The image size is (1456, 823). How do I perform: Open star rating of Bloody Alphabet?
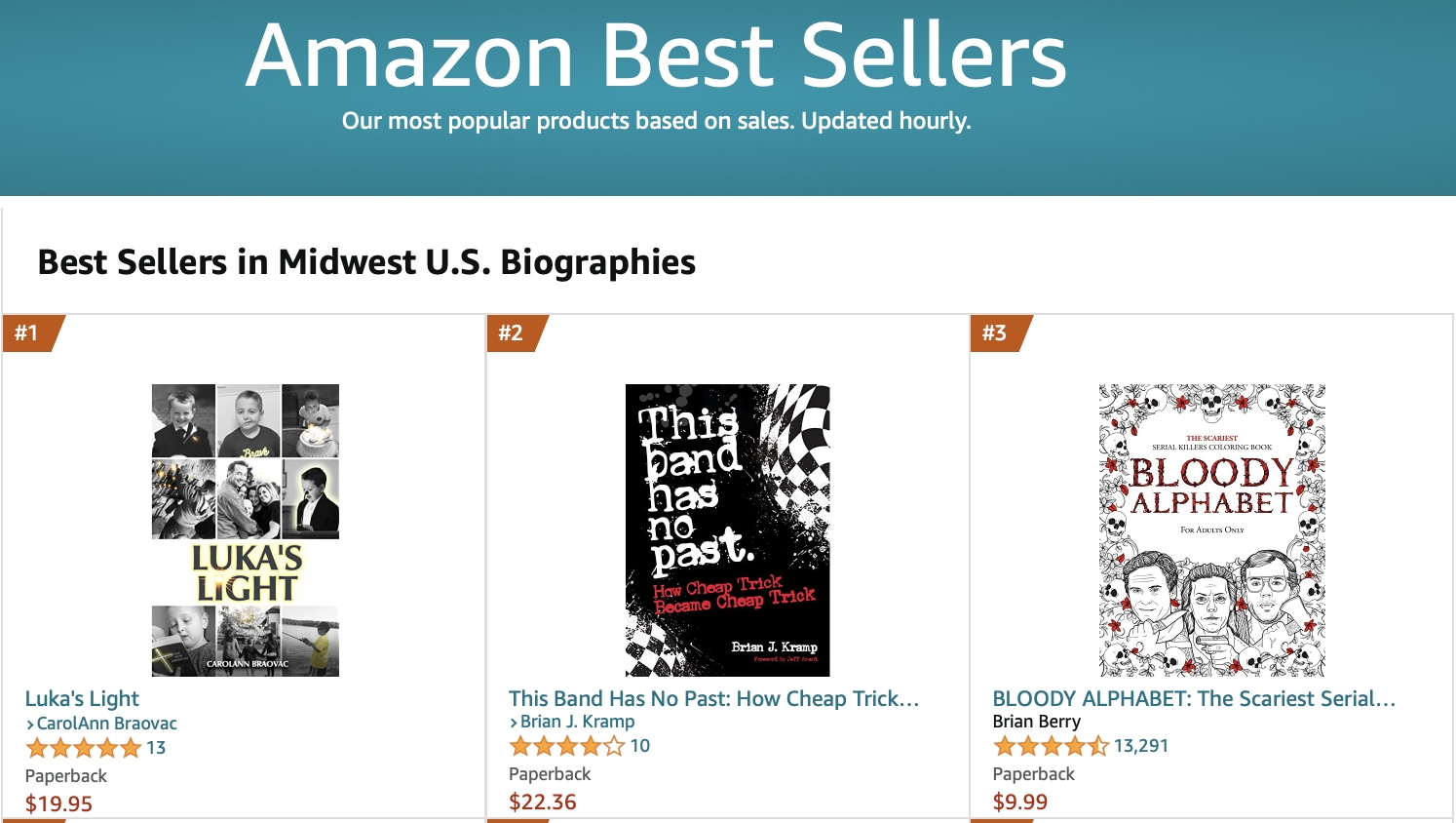[x=1051, y=746]
